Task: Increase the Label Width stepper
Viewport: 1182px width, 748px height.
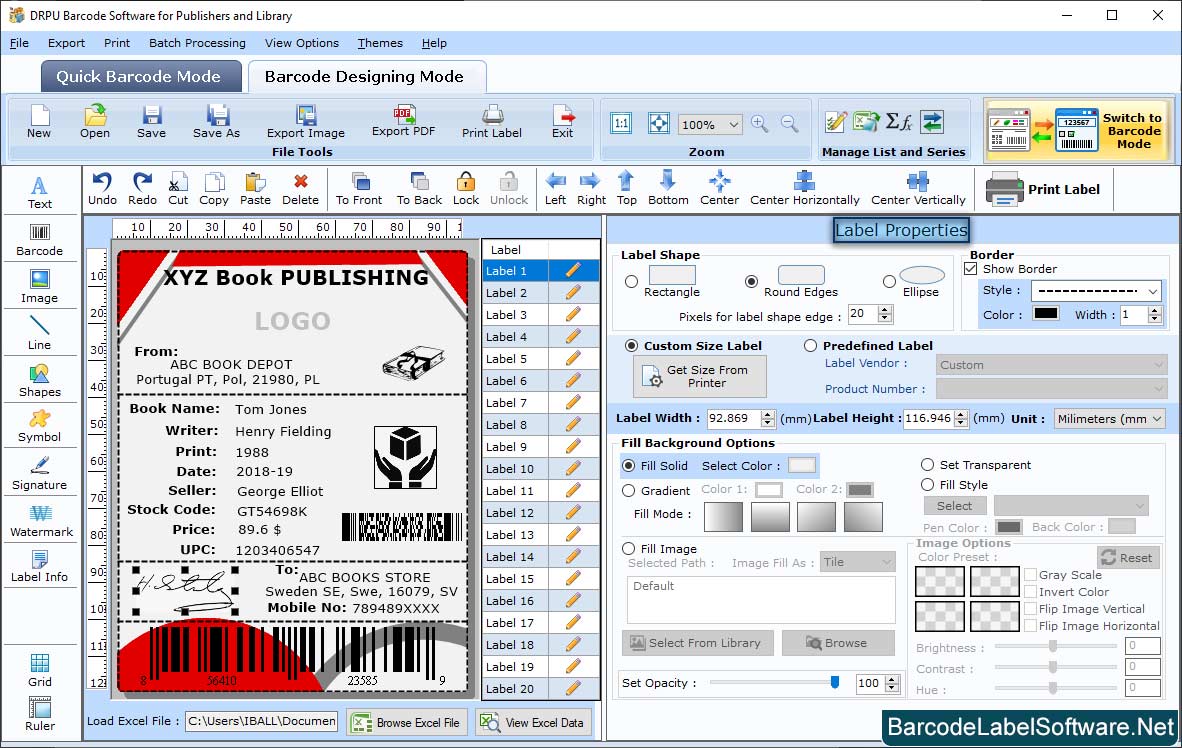Action: coord(767,414)
